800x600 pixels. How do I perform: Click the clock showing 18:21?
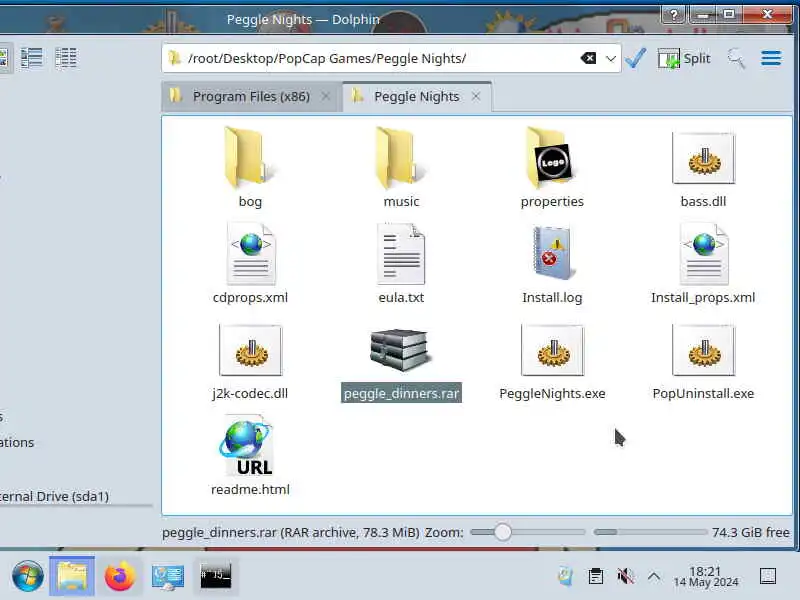coord(706,577)
